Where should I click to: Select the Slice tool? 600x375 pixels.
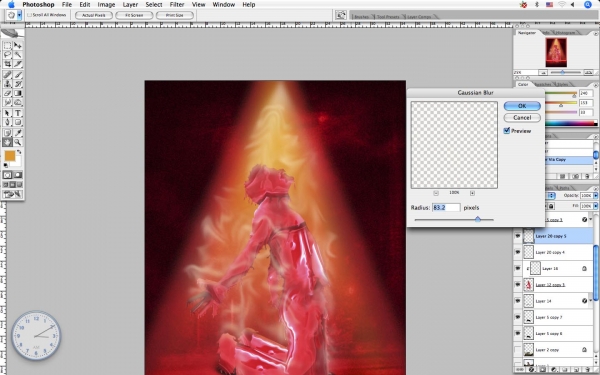(x=18, y=64)
